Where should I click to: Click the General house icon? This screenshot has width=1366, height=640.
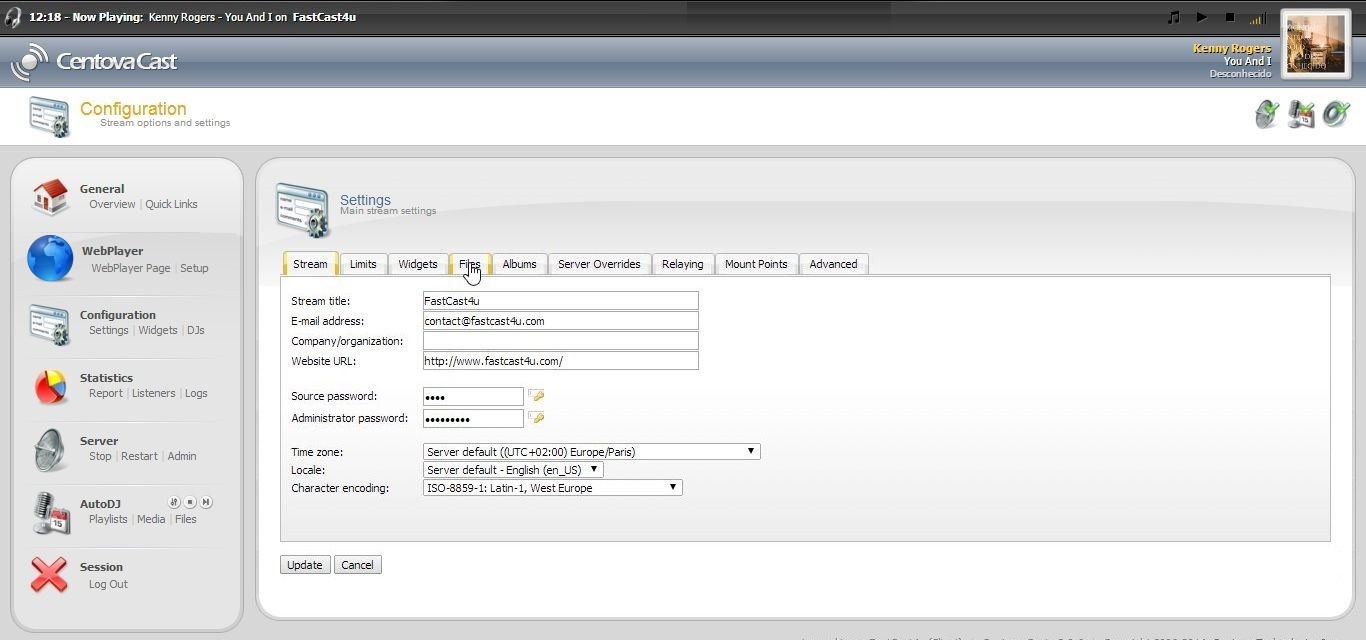point(50,196)
